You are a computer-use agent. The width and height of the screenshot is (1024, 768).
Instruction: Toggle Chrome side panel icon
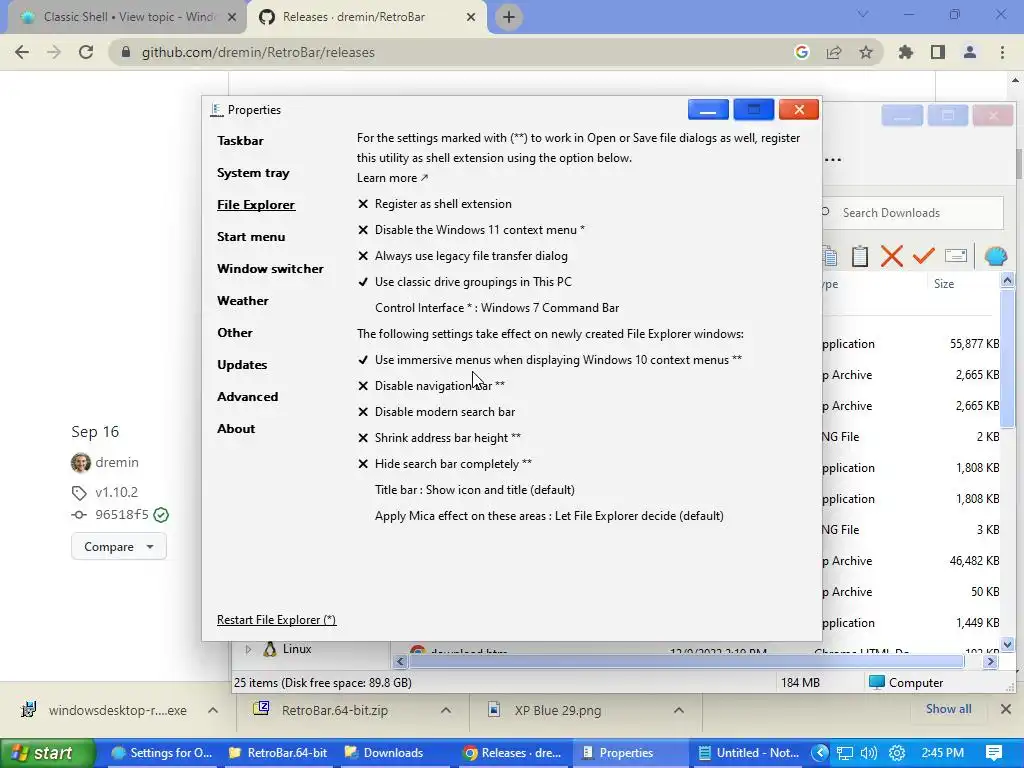(x=938, y=52)
